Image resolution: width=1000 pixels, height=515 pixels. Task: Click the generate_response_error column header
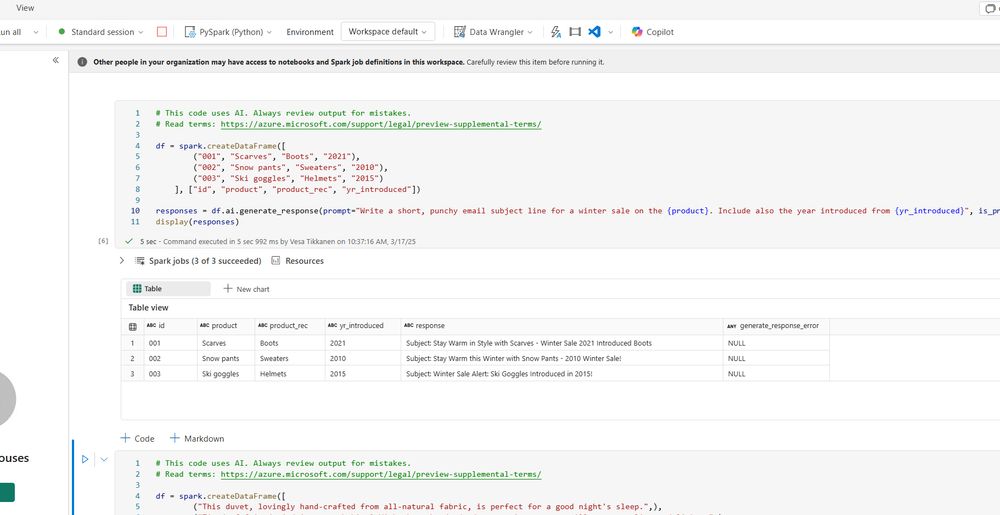[776, 326]
